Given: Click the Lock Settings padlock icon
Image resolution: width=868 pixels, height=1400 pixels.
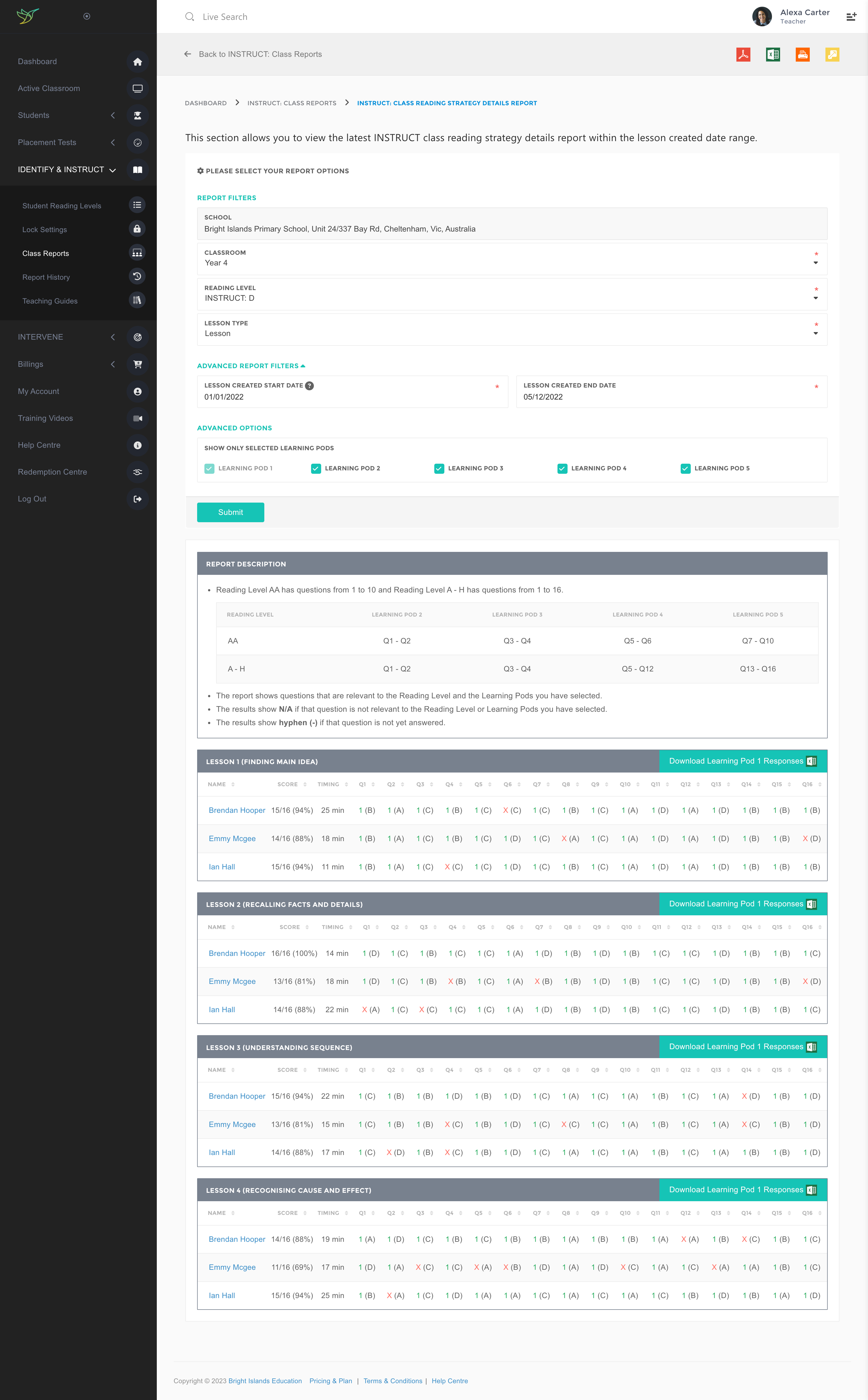Looking at the screenshot, I should point(137,229).
